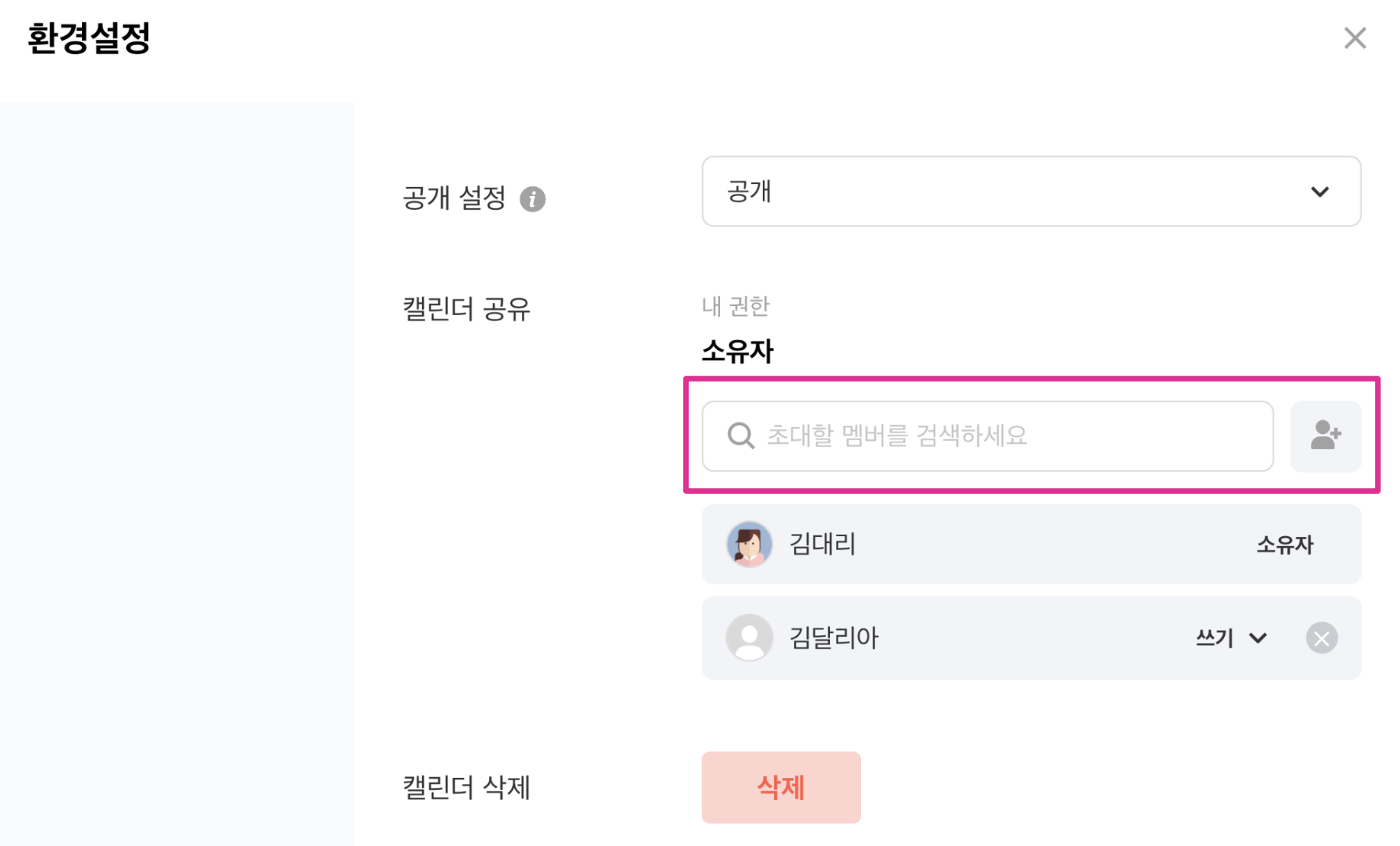Close the 환경설정 settings dialog
1400x846 pixels.
(1354, 38)
